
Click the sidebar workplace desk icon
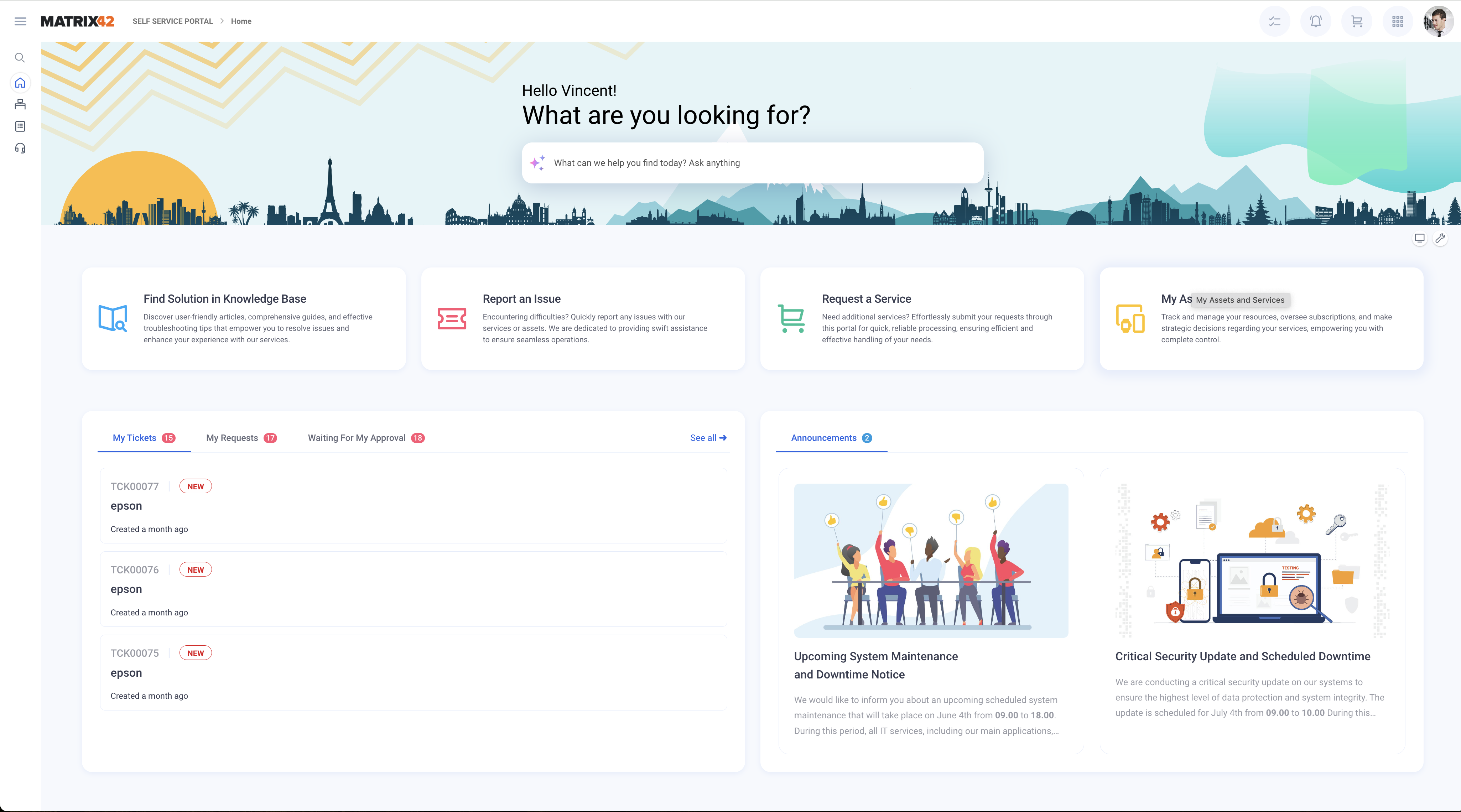click(20, 104)
